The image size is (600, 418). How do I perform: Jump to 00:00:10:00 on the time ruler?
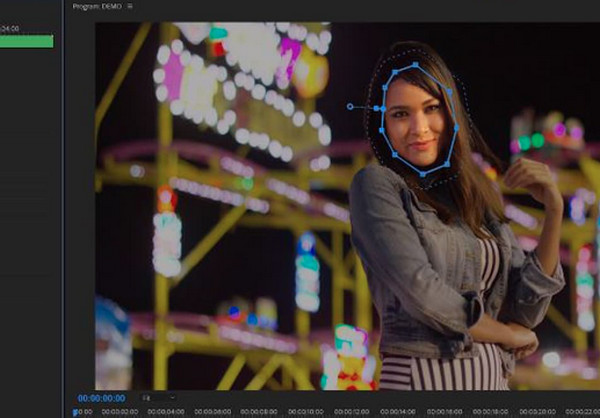pos(305,412)
